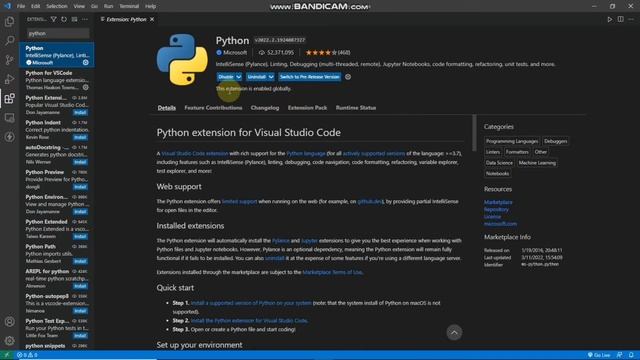Click the large Python logo image
This screenshot has width=640, height=360.
pos(182,60)
